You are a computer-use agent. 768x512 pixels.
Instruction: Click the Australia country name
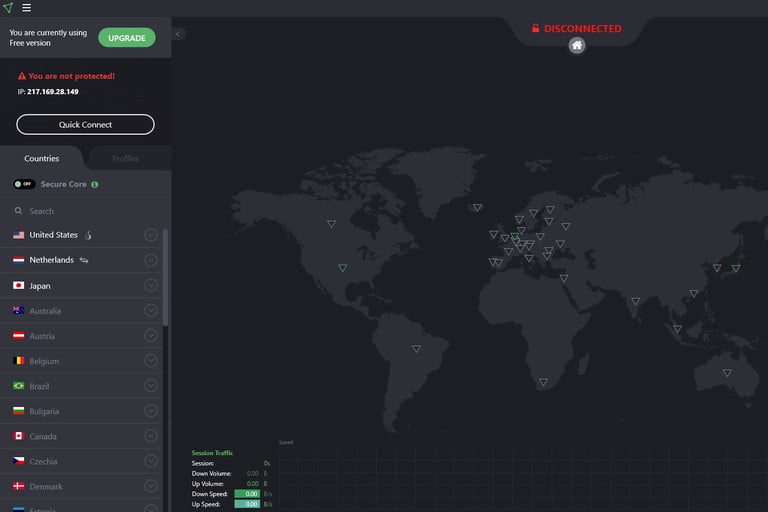[x=45, y=311]
